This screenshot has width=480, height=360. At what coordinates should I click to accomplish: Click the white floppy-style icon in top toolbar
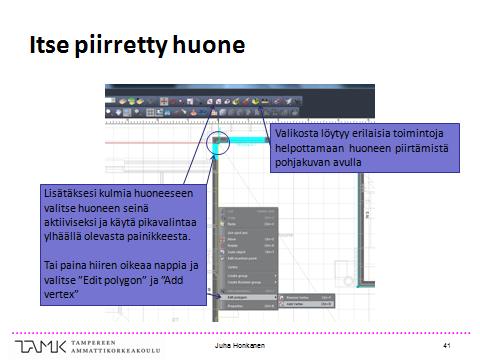pos(190,101)
